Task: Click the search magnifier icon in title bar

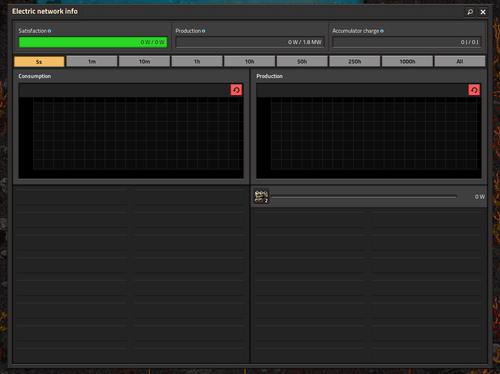Action: point(470,12)
